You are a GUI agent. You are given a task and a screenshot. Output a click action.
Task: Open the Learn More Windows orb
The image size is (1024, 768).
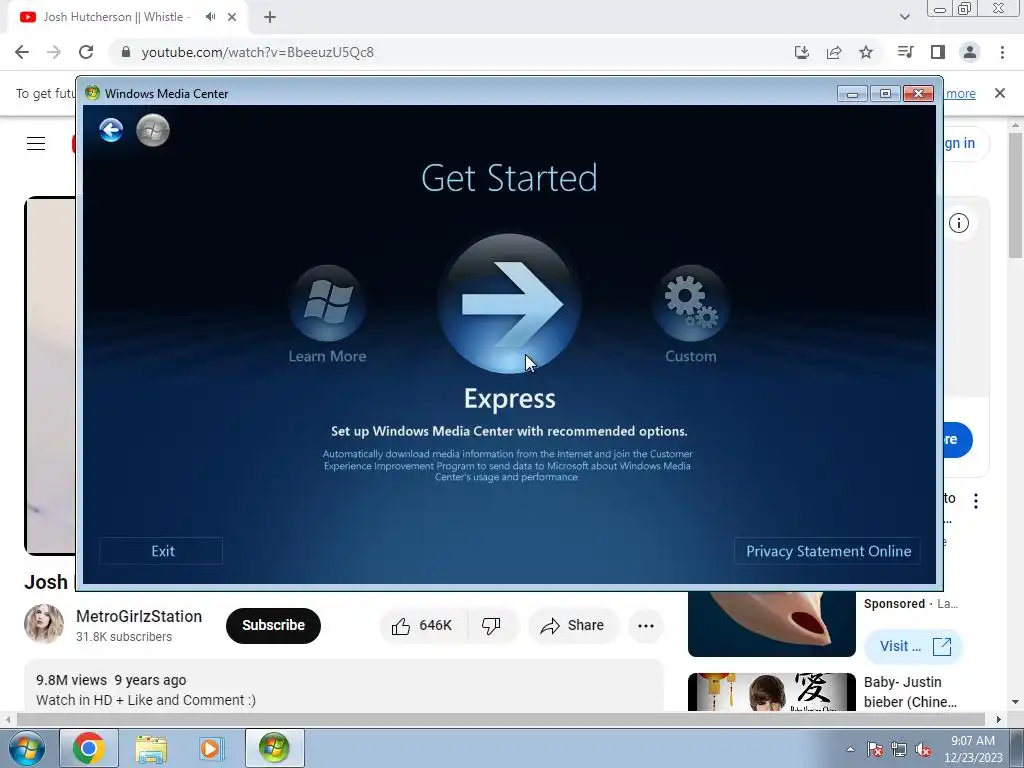pos(327,303)
